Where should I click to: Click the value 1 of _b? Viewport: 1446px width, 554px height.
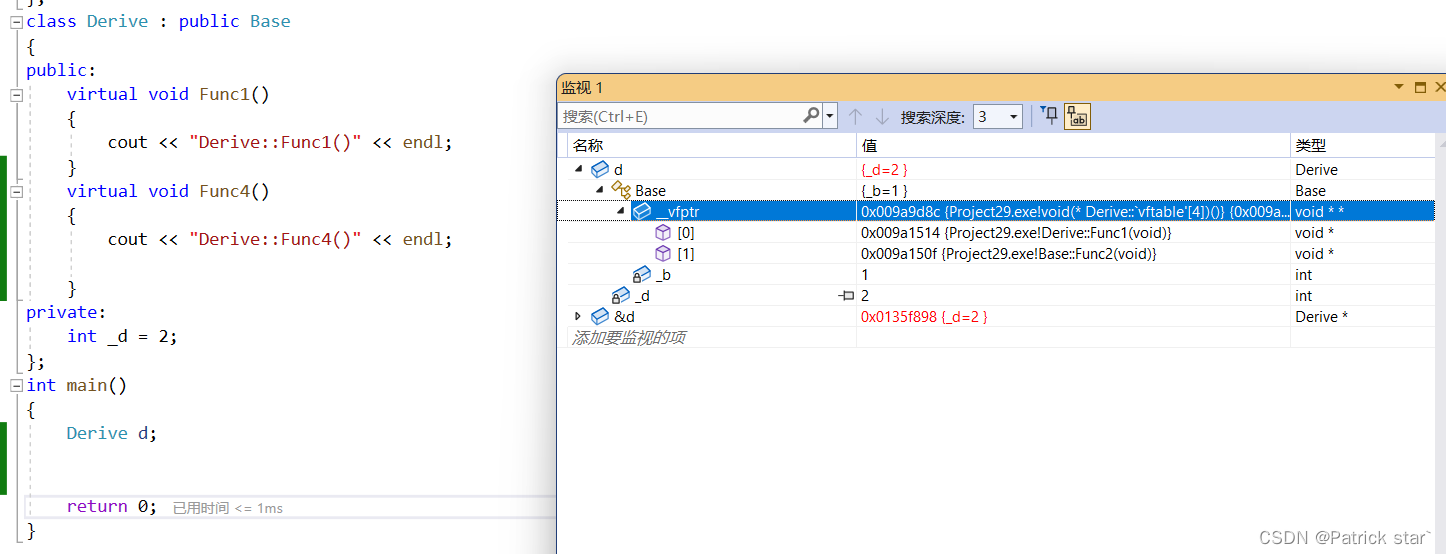click(x=865, y=274)
